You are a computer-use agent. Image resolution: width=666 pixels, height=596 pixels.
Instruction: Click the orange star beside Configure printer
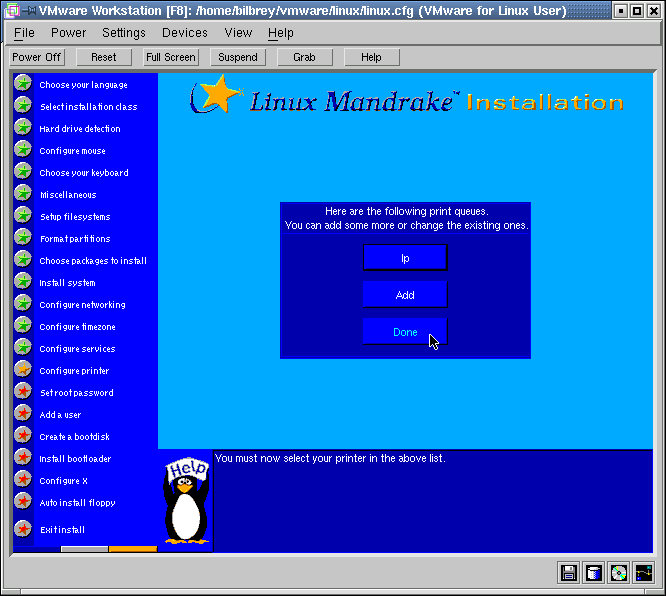point(23,370)
